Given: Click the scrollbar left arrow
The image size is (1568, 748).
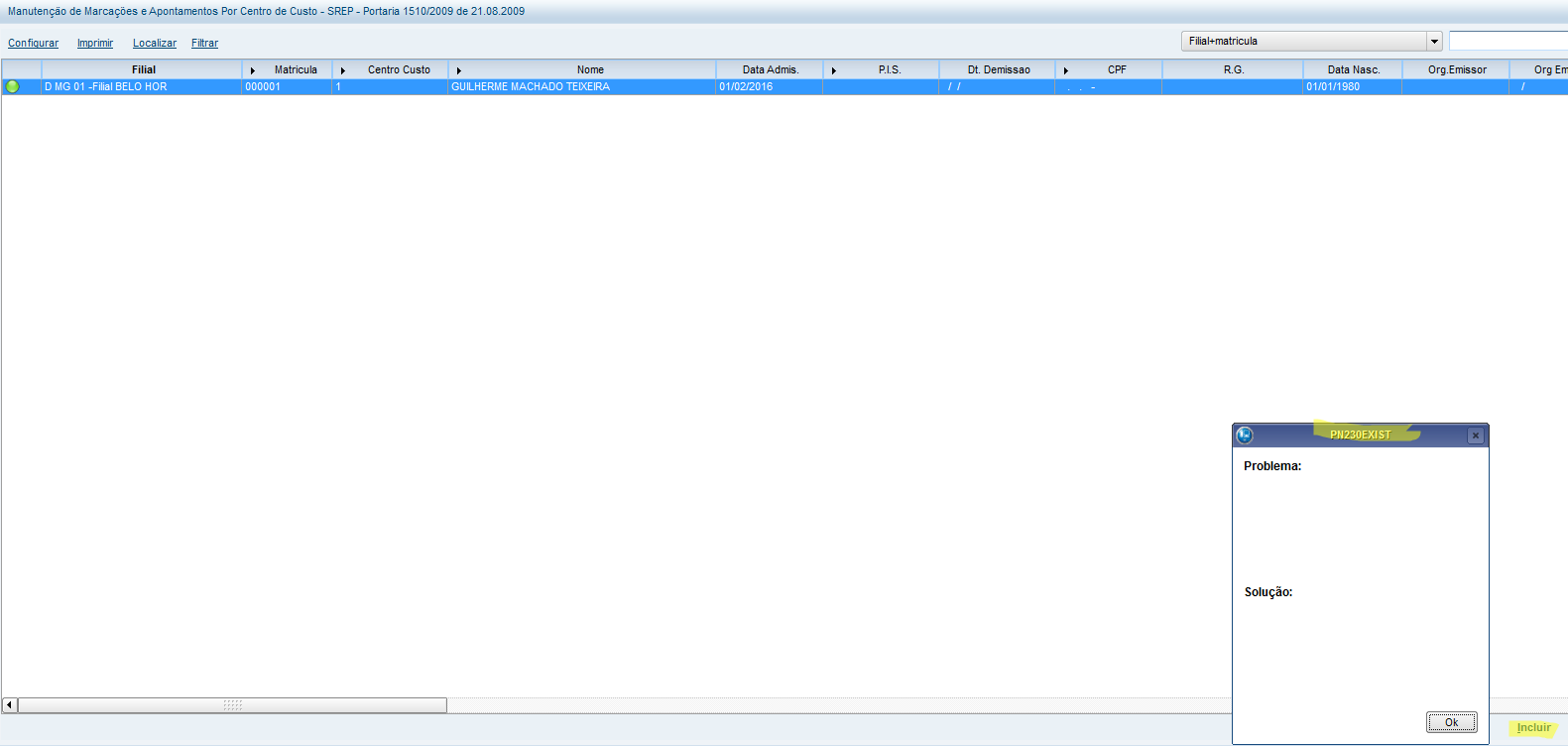Looking at the screenshot, I should (10, 705).
